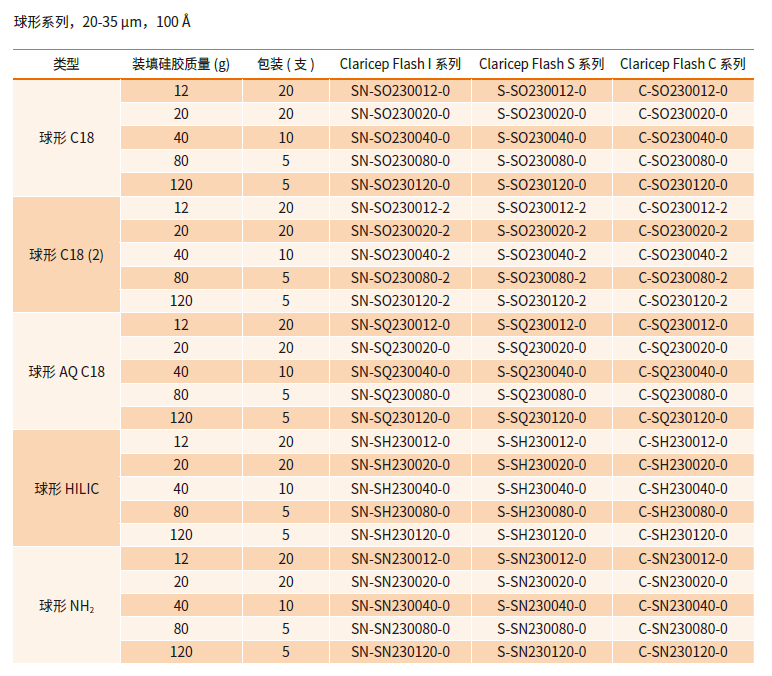Click part number C-SH230080-0

683,512
